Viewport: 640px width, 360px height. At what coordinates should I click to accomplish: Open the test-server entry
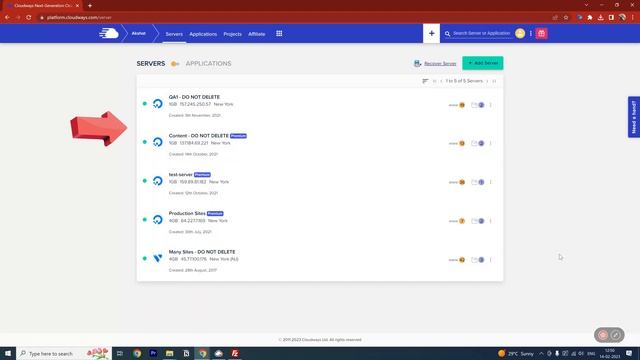click(x=180, y=174)
